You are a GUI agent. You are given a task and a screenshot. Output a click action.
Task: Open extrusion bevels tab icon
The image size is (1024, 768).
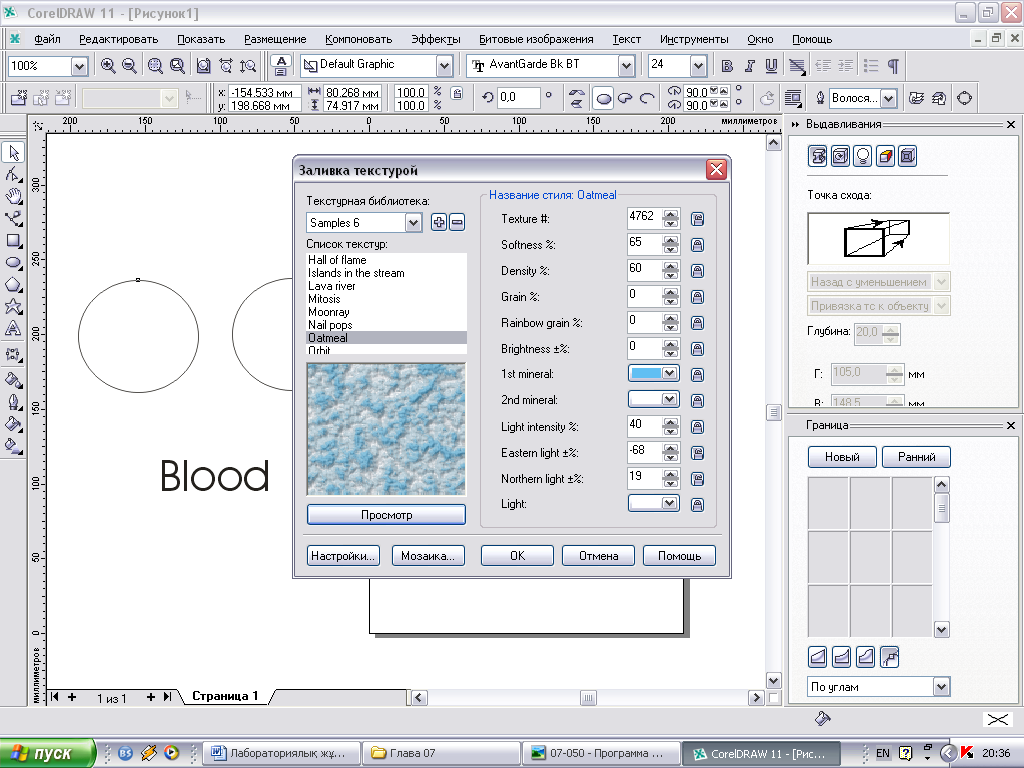click(x=907, y=156)
